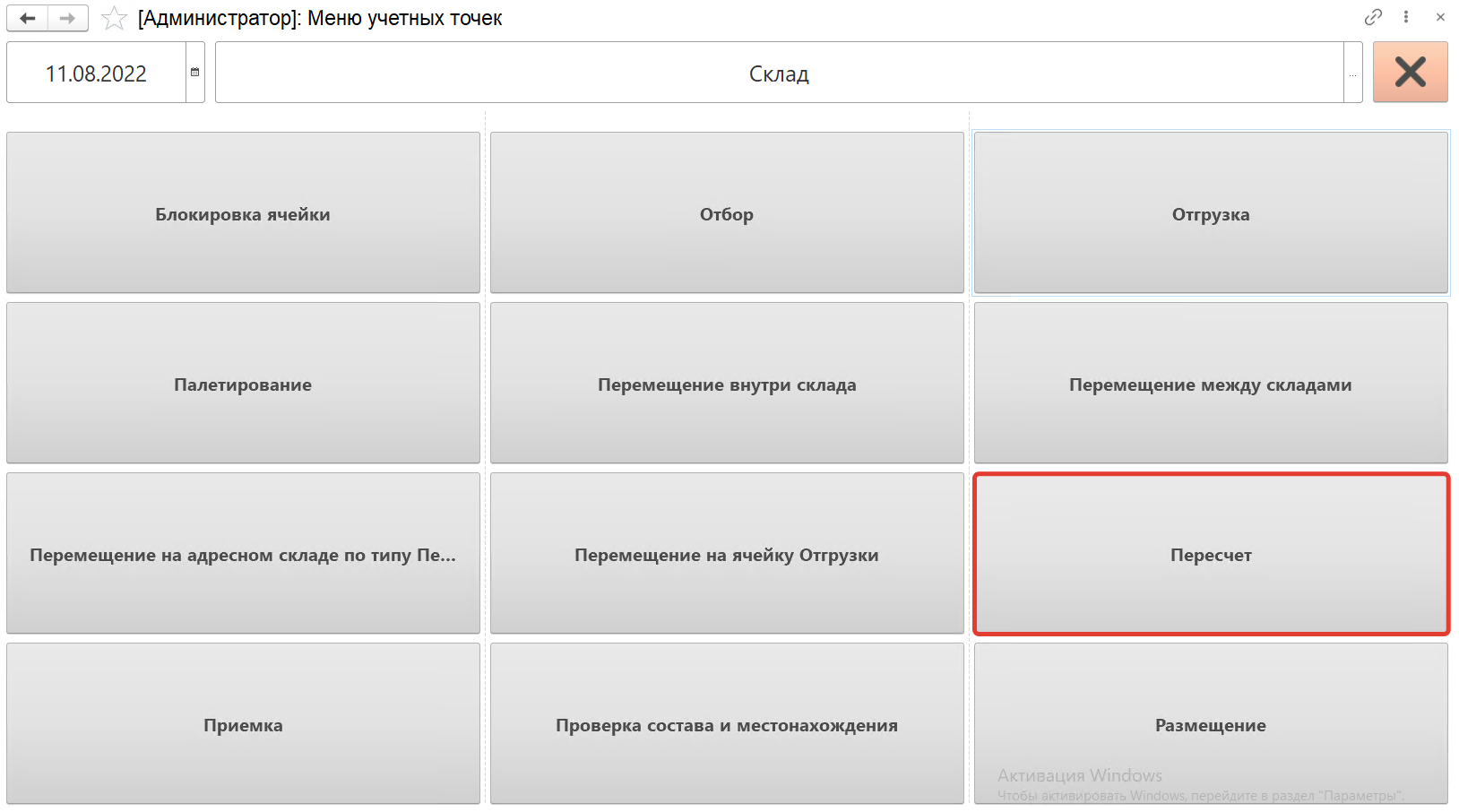
Task: Click the Склад warehouse field
Action: [x=778, y=73]
